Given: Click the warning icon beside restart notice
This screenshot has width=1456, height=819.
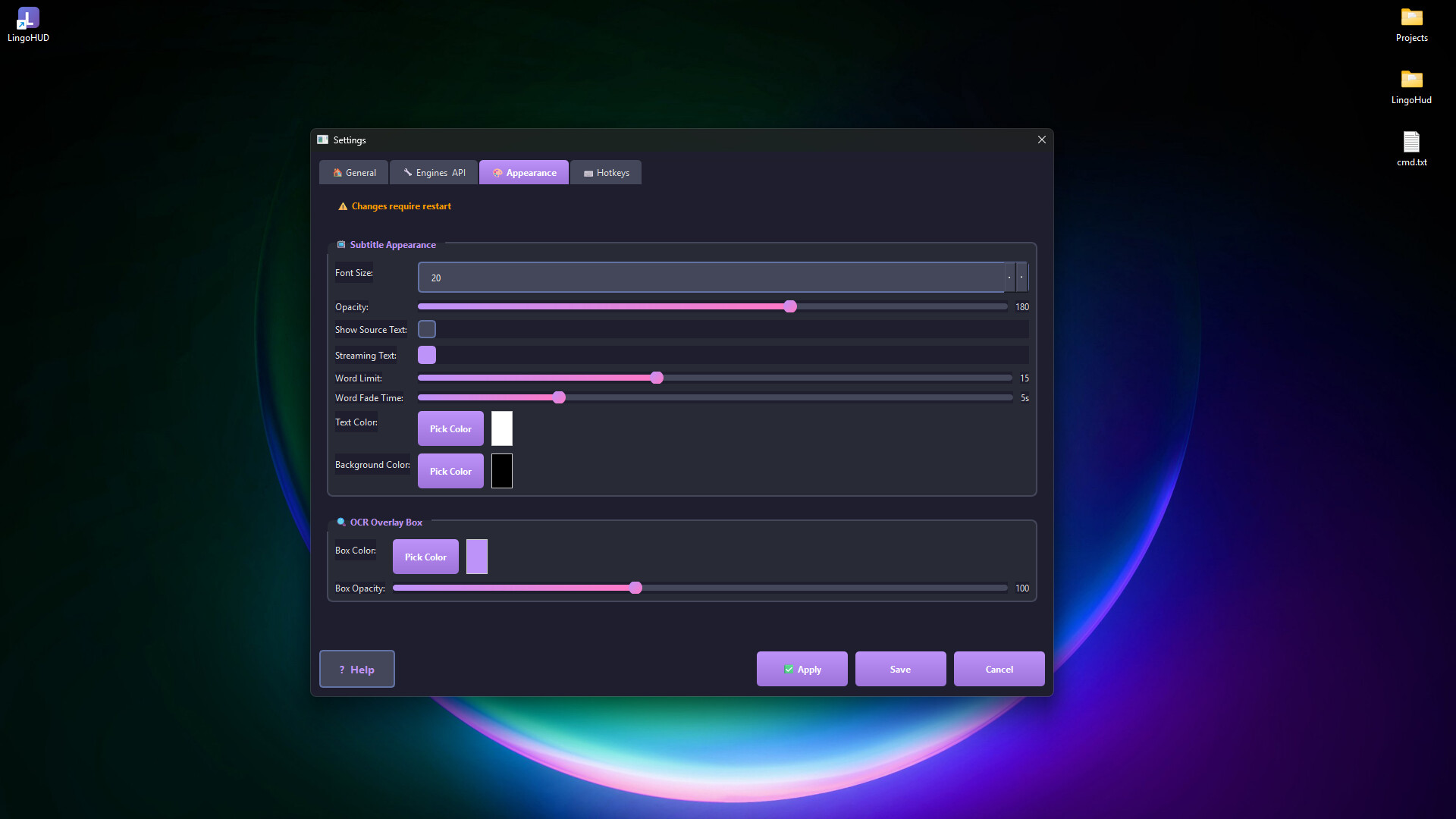Looking at the screenshot, I should [343, 206].
